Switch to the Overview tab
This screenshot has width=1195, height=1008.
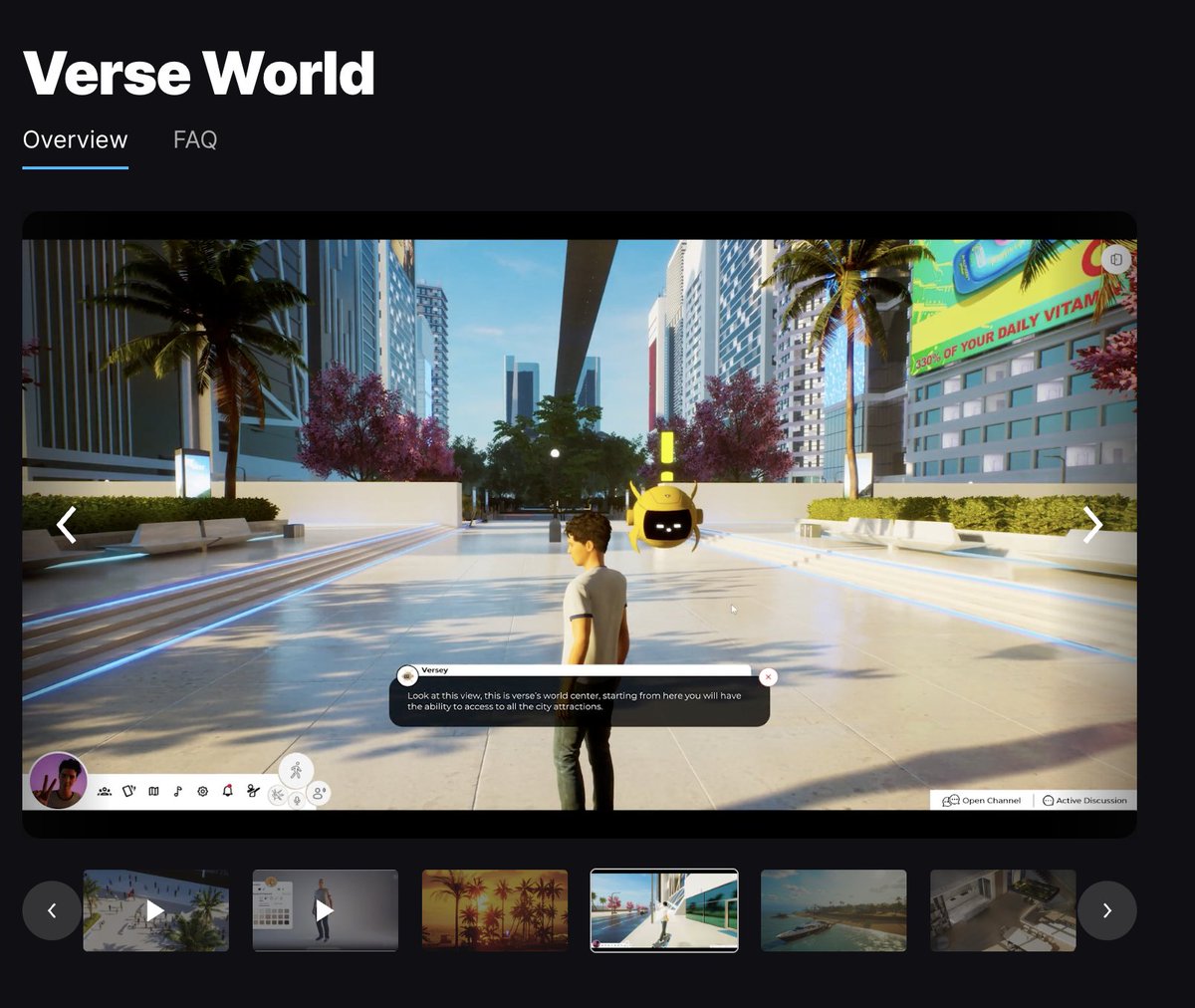click(x=76, y=139)
